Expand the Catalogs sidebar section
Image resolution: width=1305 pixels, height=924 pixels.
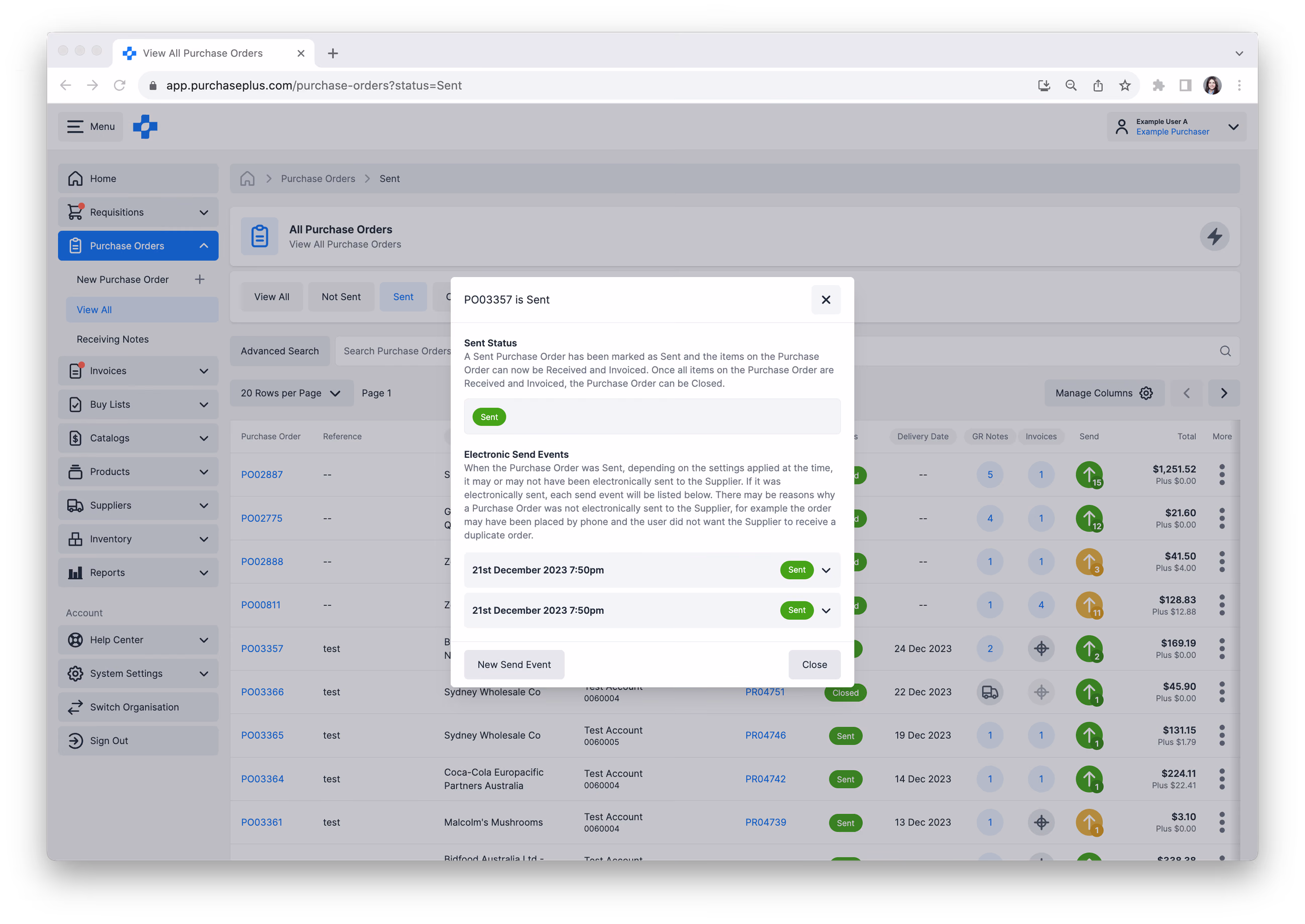(x=138, y=438)
